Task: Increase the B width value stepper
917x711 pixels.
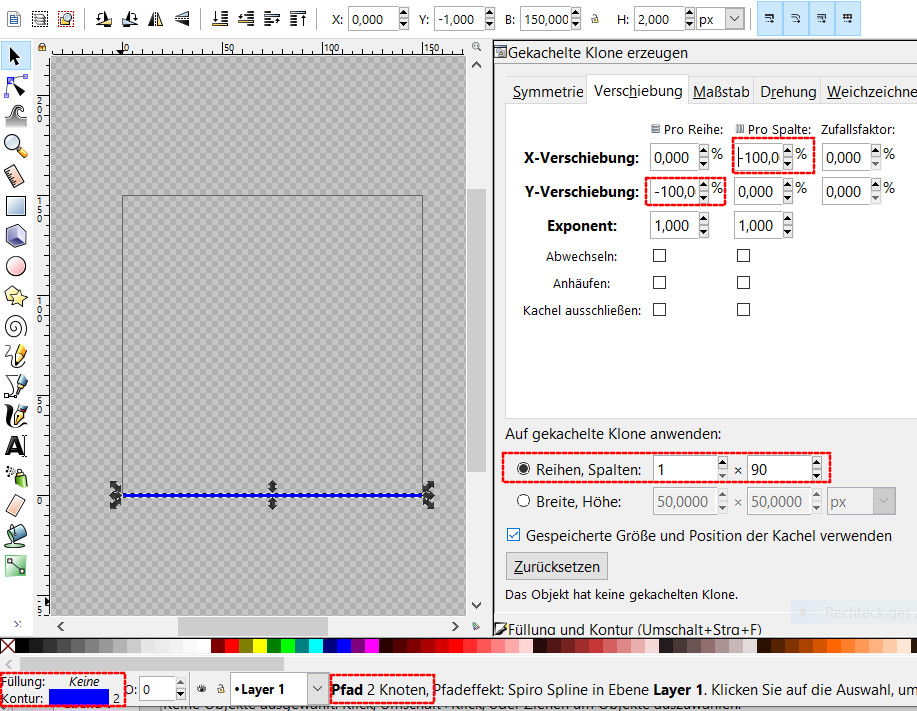Action: tap(576, 13)
